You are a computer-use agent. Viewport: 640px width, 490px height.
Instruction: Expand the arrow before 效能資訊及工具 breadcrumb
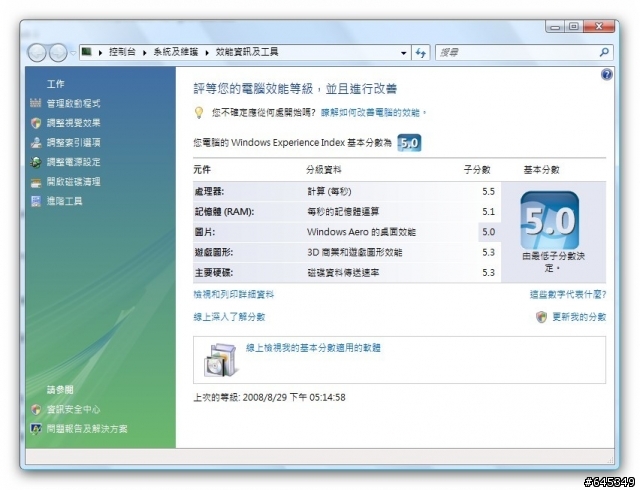pos(207,52)
